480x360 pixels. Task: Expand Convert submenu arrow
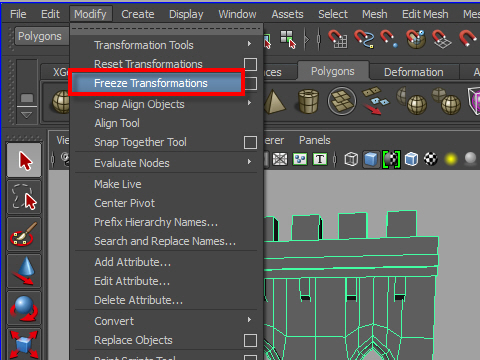249,320
